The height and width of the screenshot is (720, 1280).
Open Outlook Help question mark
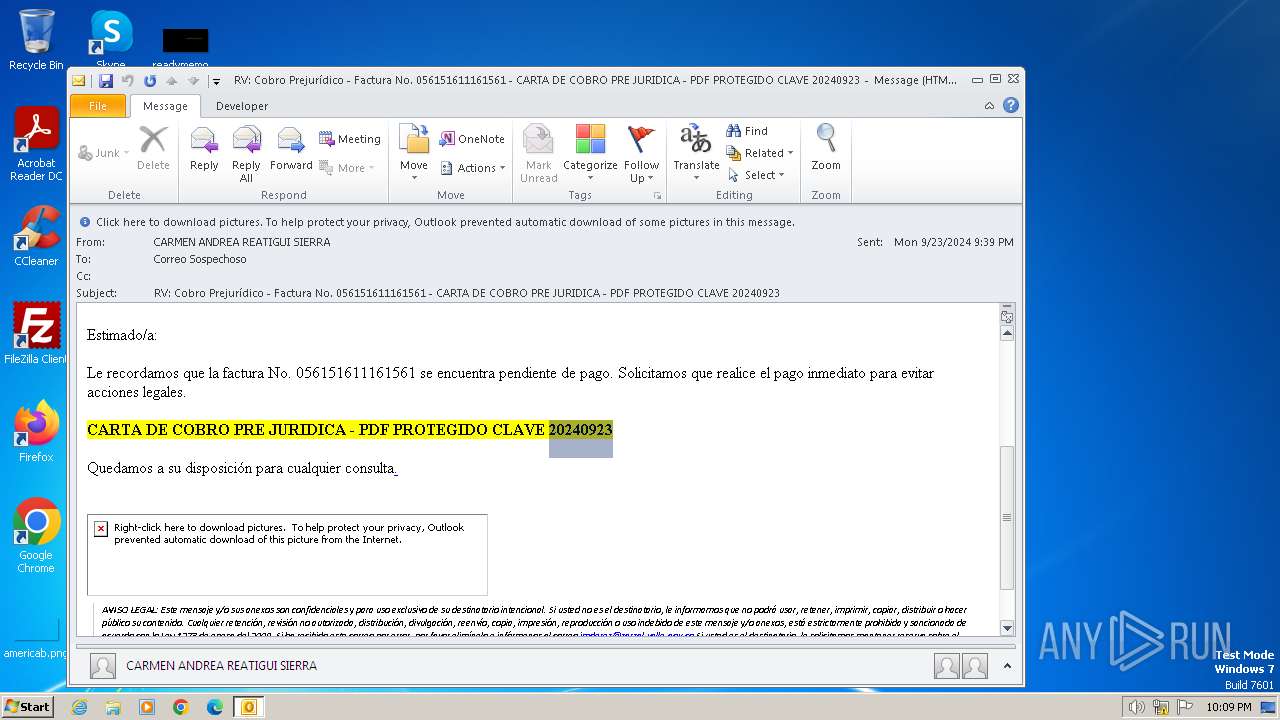[x=1011, y=105]
